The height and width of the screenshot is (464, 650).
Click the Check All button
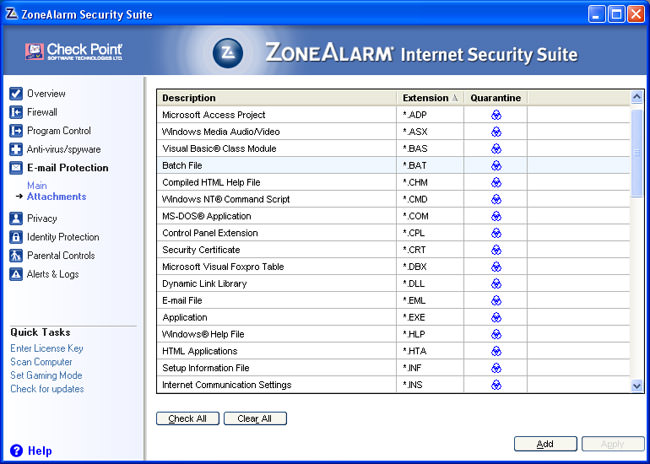[x=187, y=418]
